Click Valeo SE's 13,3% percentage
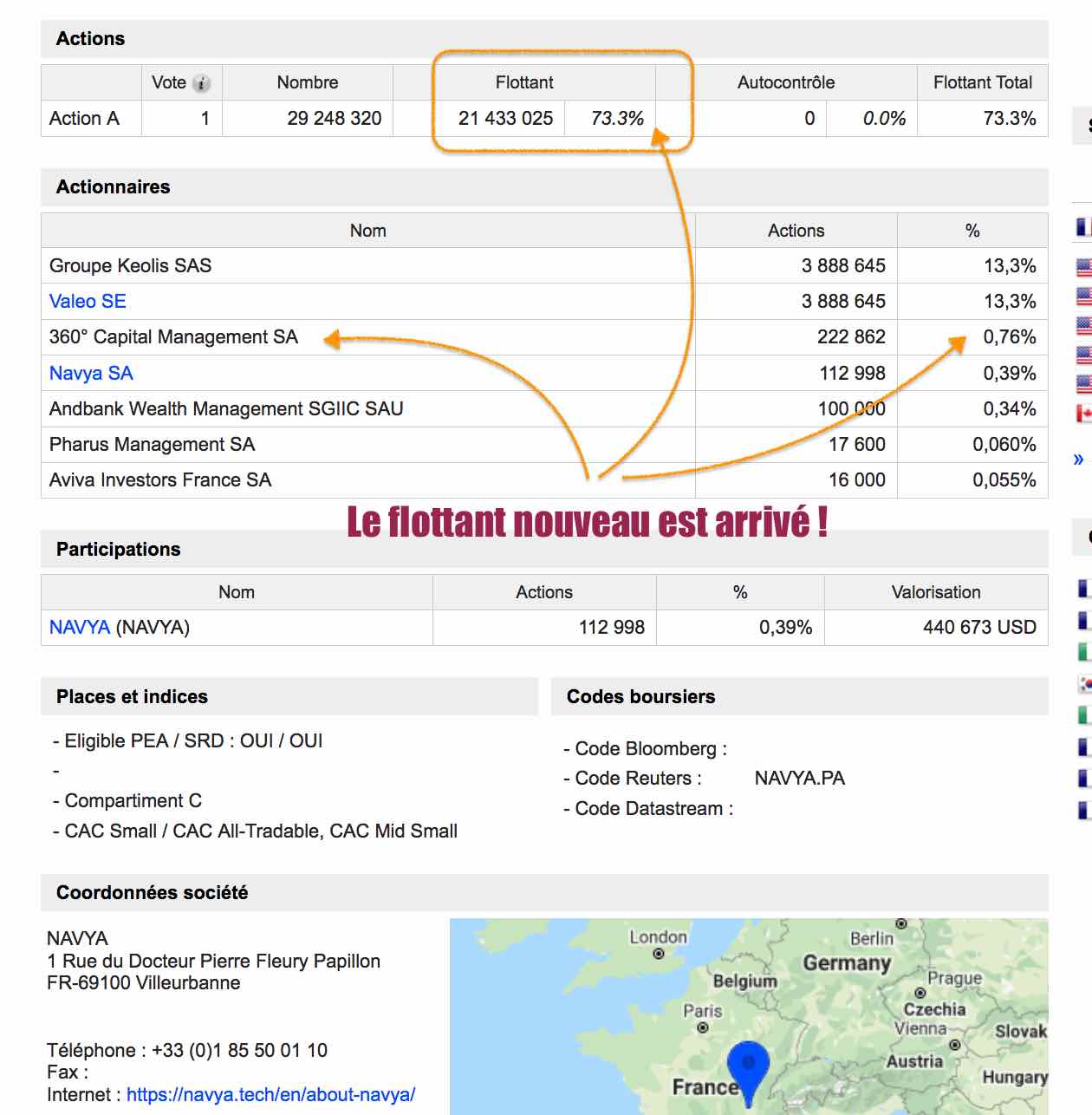 [1010, 302]
